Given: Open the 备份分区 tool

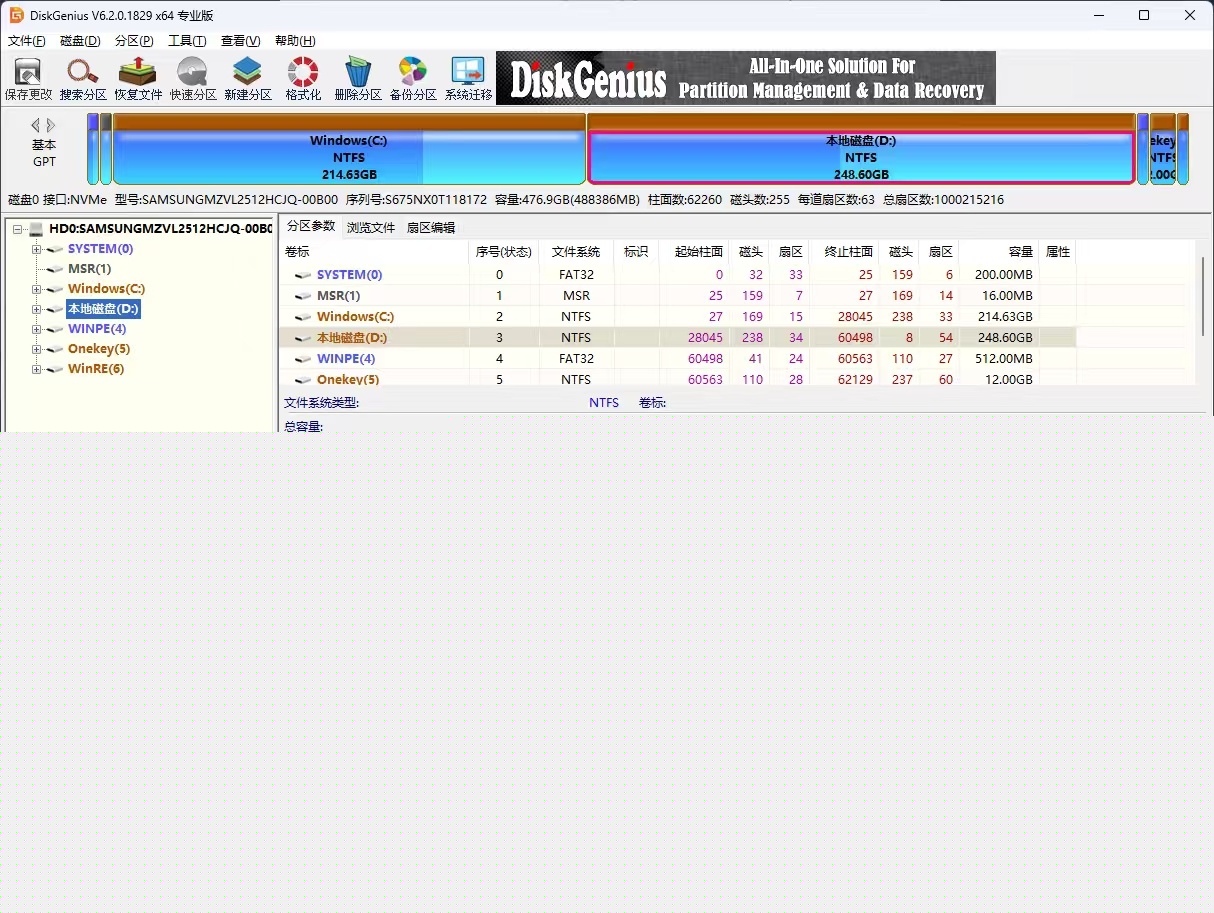Looking at the screenshot, I should tap(413, 79).
